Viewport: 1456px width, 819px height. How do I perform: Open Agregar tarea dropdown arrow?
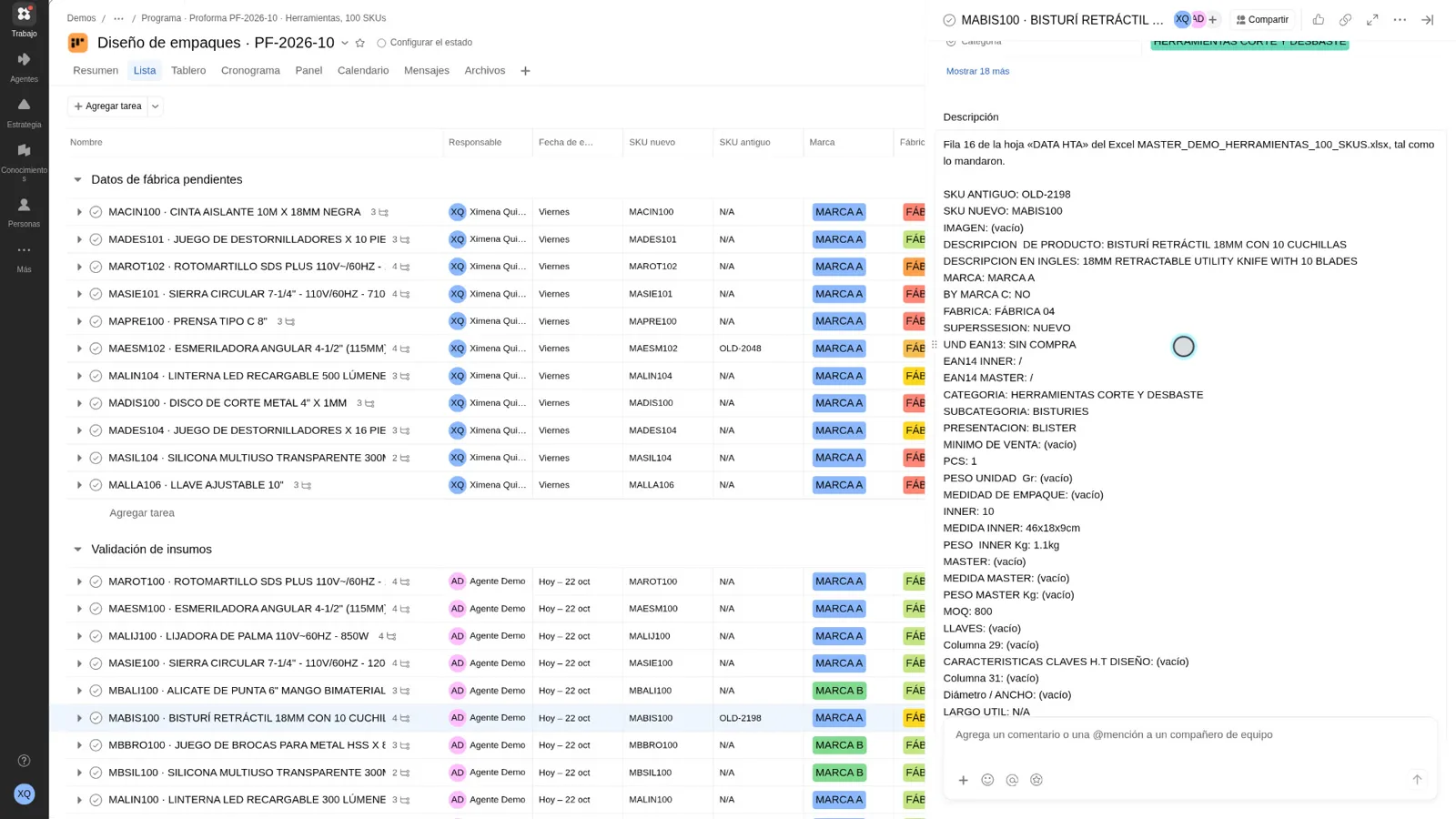[156, 106]
